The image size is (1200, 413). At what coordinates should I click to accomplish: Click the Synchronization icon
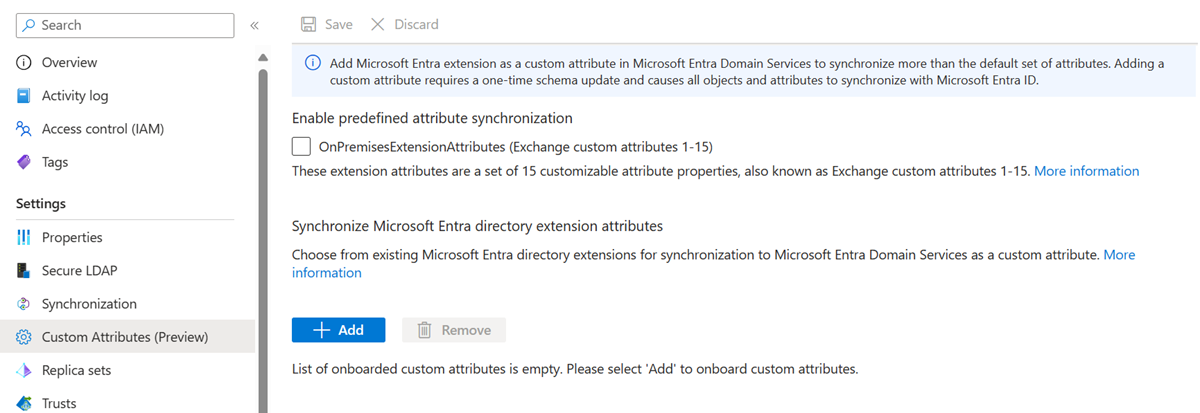(24, 304)
